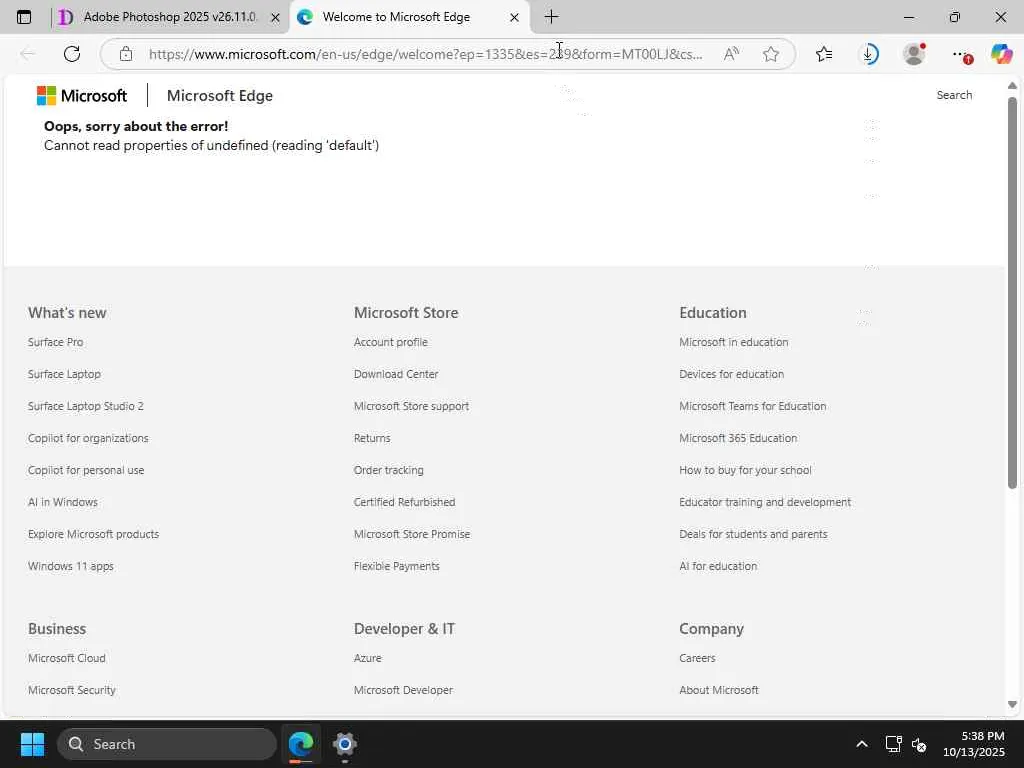
Task: Refresh the page
Action: (72, 54)
